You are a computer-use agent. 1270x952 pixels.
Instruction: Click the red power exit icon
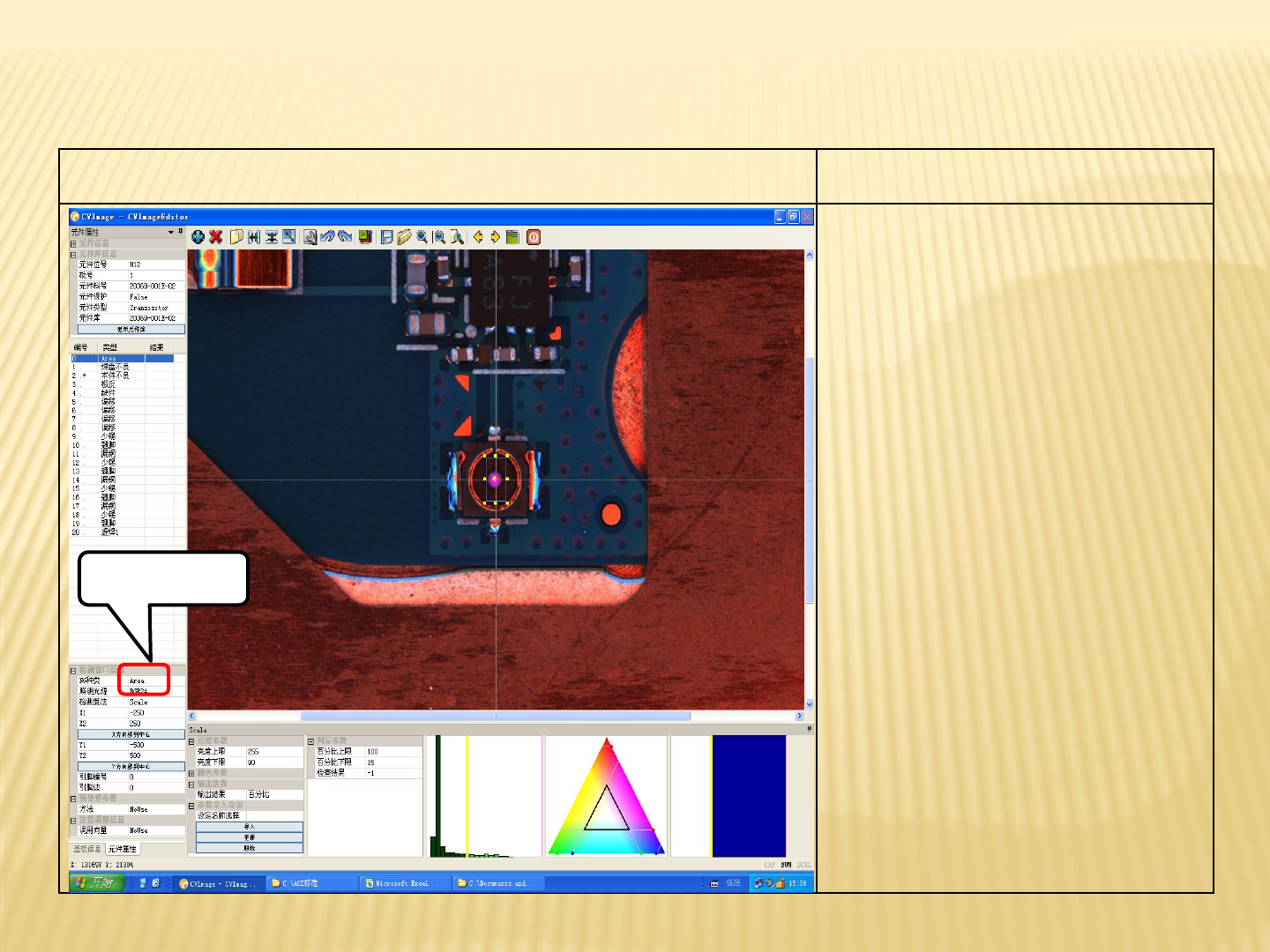[534, 237]
